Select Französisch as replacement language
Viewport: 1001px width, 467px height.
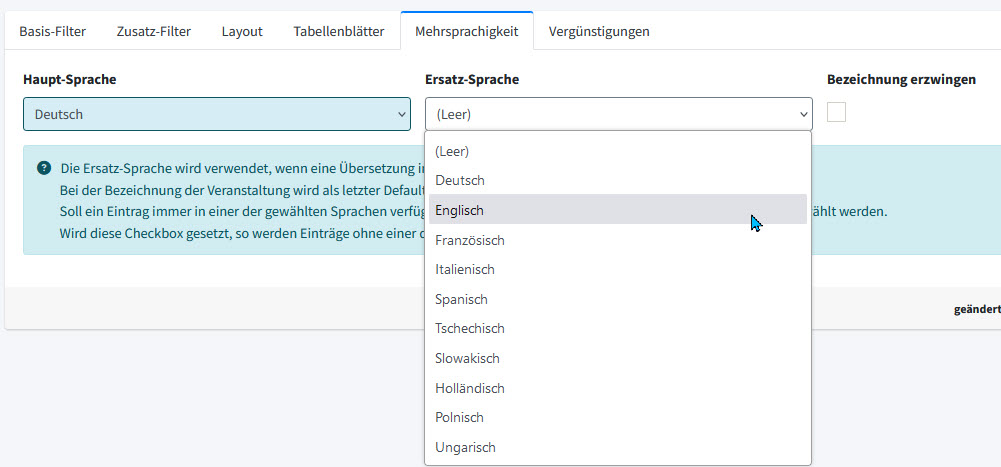point(618,241)
